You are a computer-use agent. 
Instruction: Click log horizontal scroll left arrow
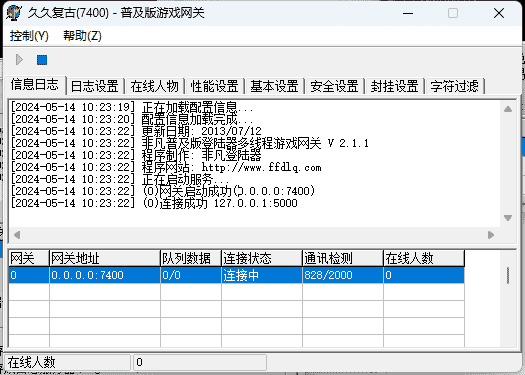tap(17, 235)
